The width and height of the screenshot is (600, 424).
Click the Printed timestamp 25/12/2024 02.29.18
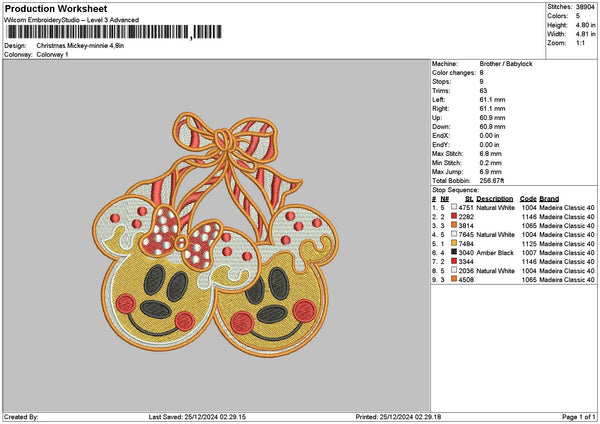pos(410,417)
